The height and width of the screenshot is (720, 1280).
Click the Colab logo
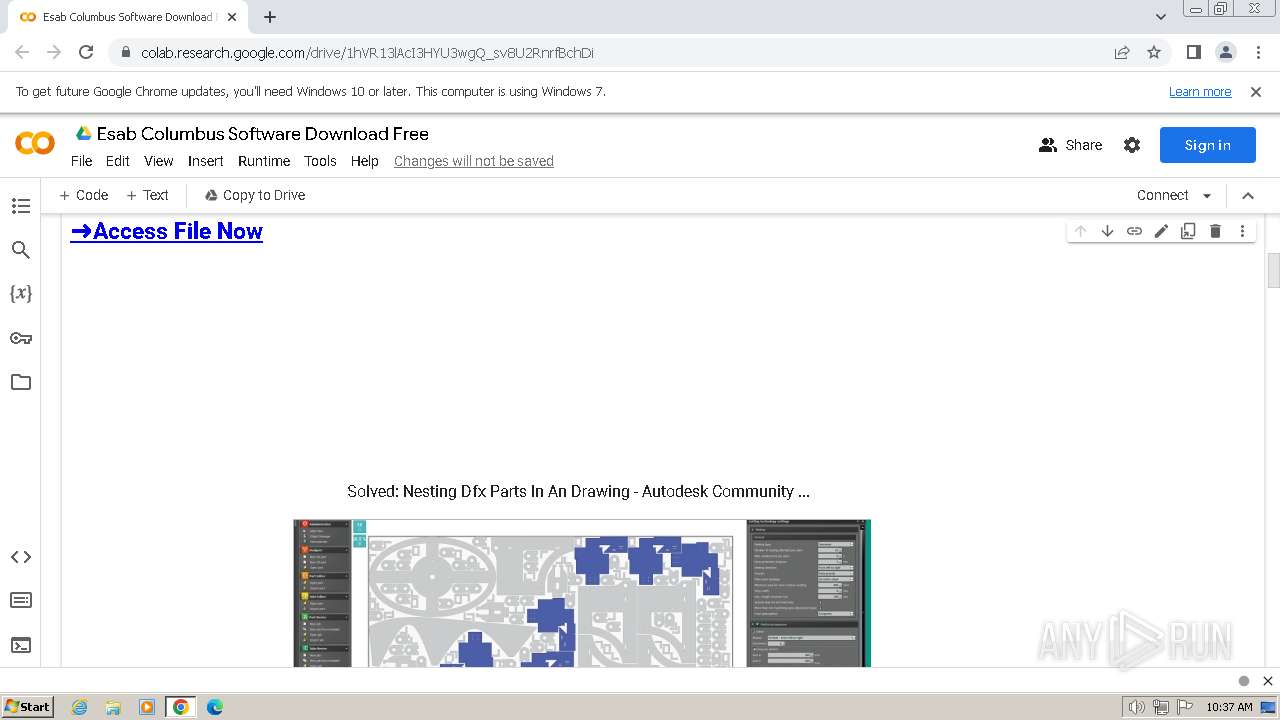pos(35,144)
